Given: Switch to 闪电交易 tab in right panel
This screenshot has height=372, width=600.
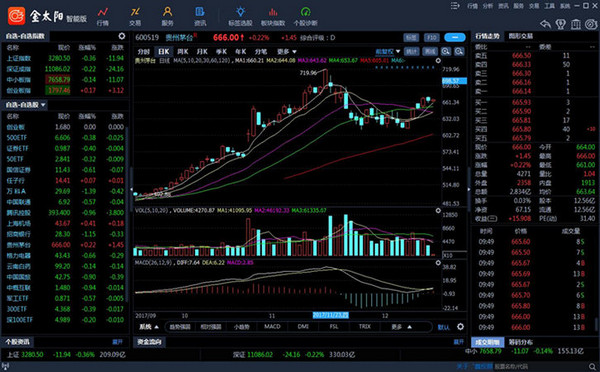Looking at the screenshot, I should click(x=521, y=36).
